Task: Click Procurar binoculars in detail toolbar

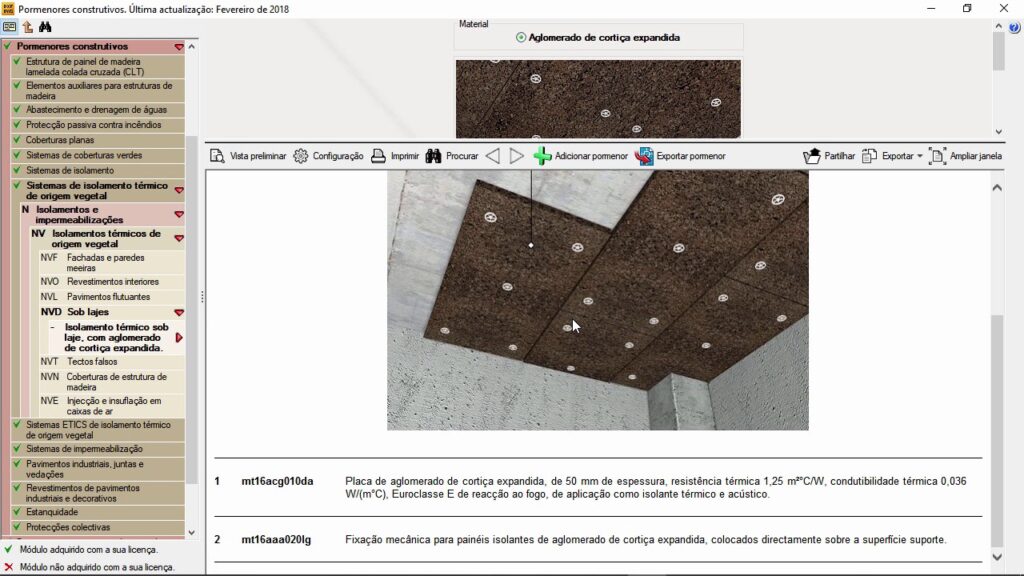Action: click(x=434, y=156)
